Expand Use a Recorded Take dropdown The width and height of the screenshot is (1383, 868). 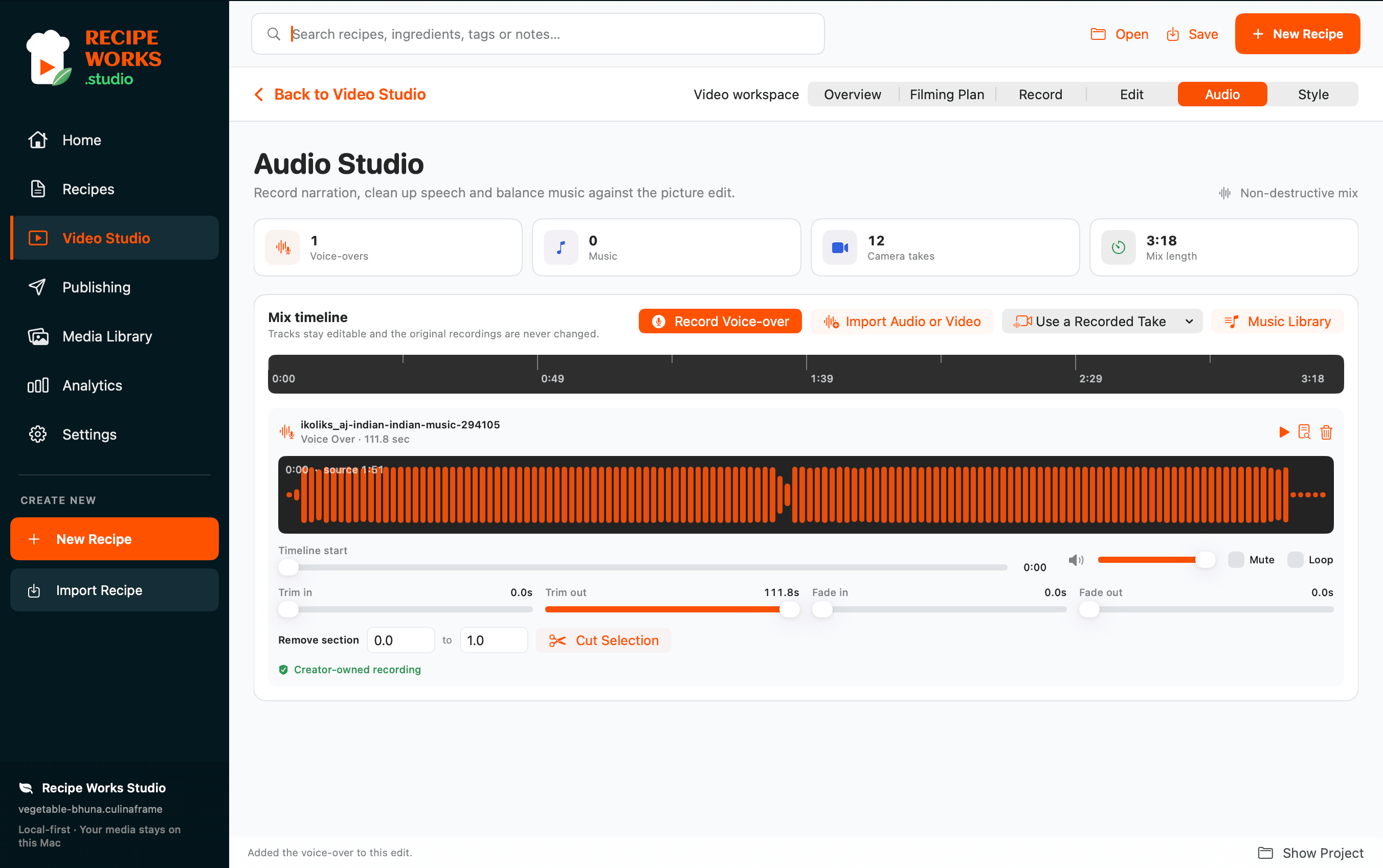(x=1102, y=322)
